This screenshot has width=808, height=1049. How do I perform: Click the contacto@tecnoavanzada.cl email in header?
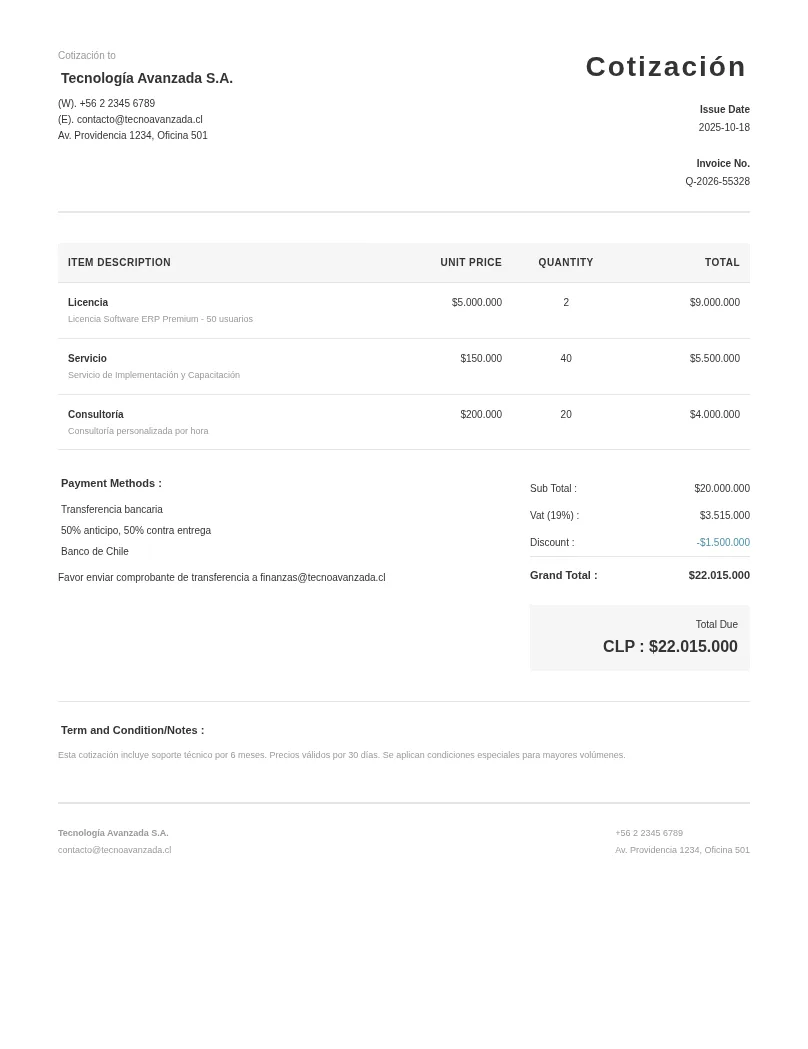139,119
